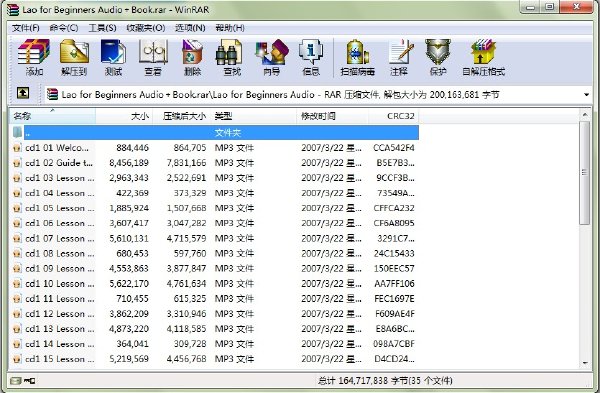The width and height of the screenshot is (600, 393).
Task: Click the 自解压格式 (SFX) toolbar icon
Action: coord(484,52)
